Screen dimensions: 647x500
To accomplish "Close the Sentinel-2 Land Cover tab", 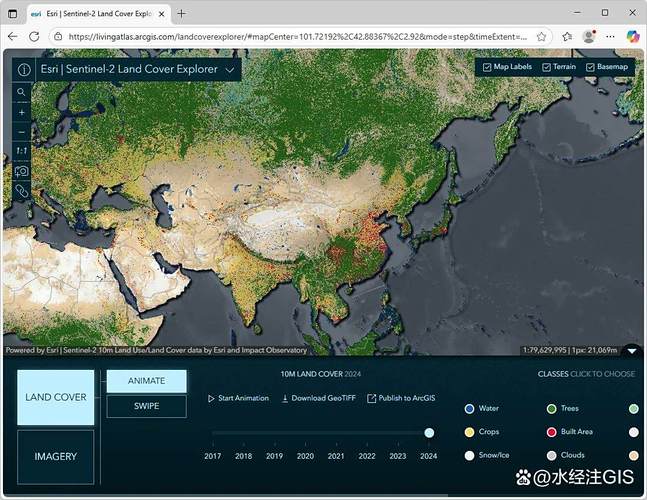I will [x=162, y=14].
